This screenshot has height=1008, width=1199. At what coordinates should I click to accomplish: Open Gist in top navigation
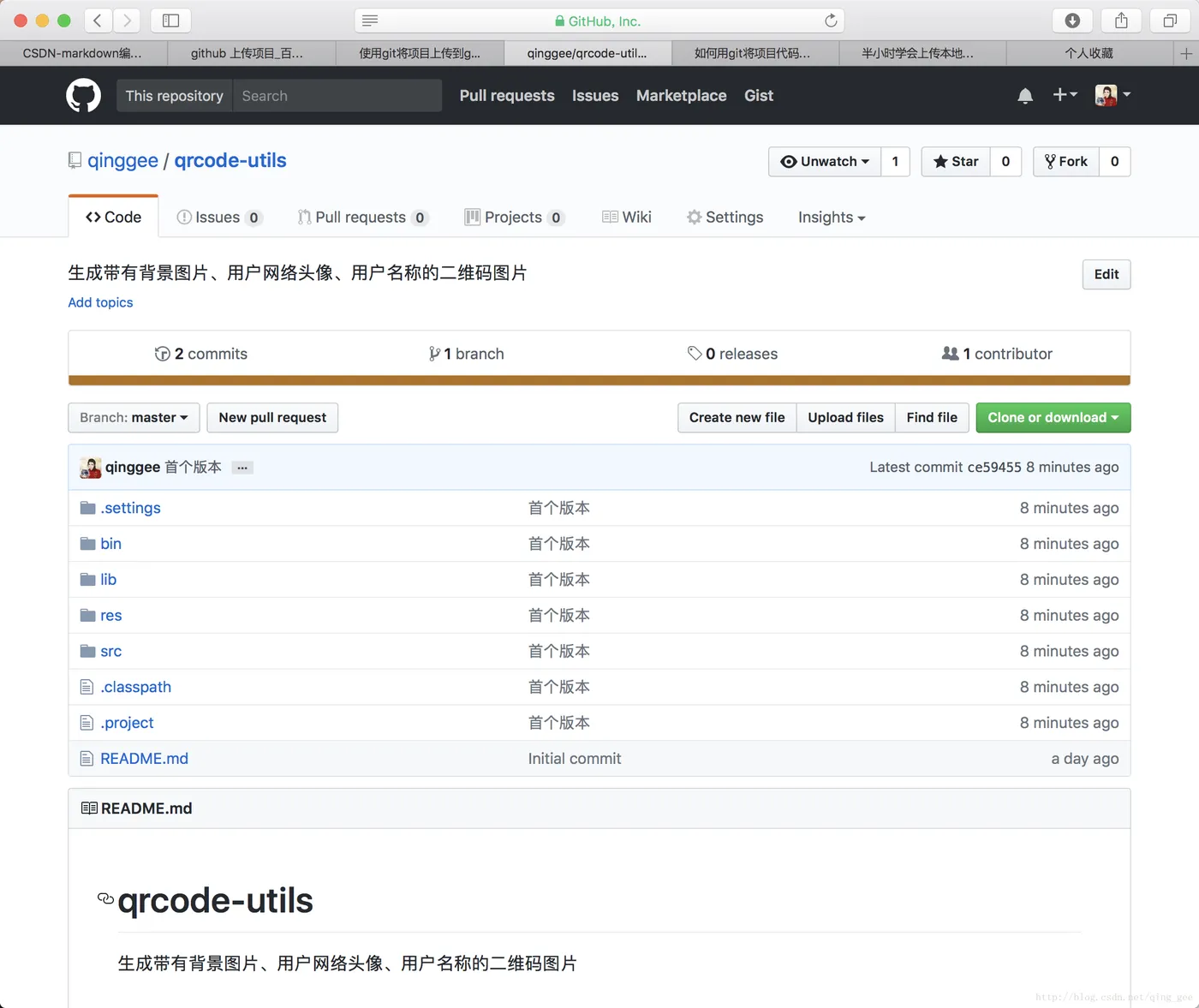point(759,96)
